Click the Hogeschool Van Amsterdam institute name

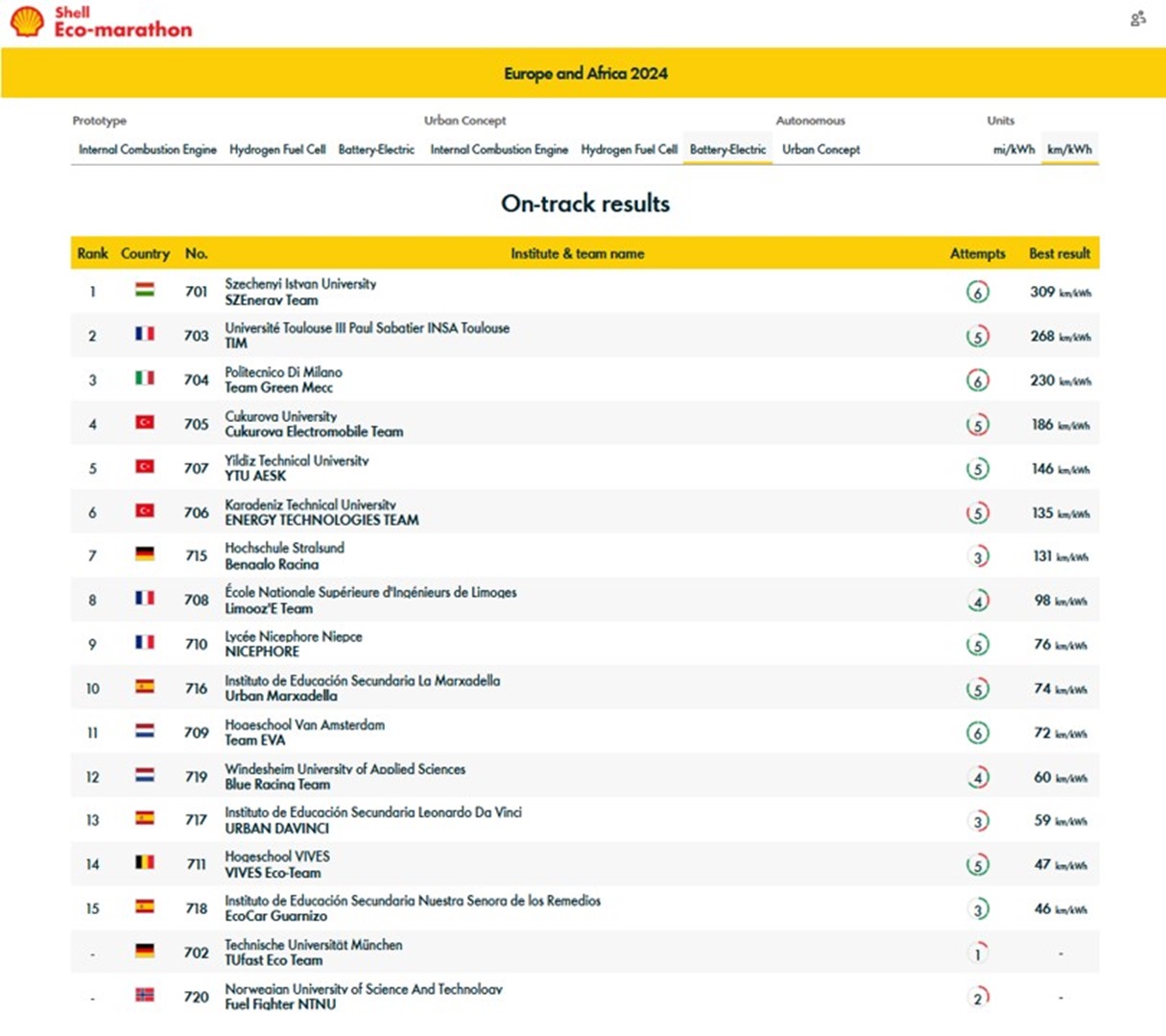tap(305, 725)
